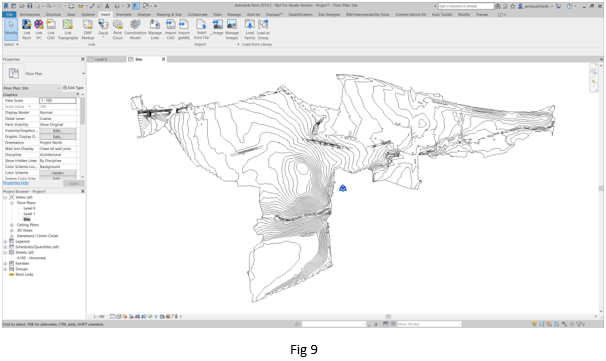
Task: Select the Modify tool in the ribbon
Action: [11, 29]
